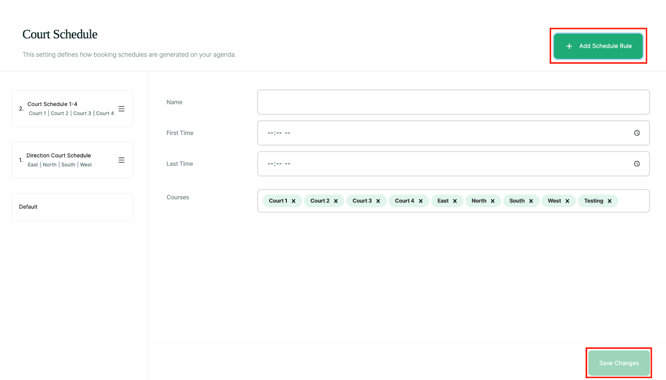Open the clock picker for Last Time

tap(637, 164)
